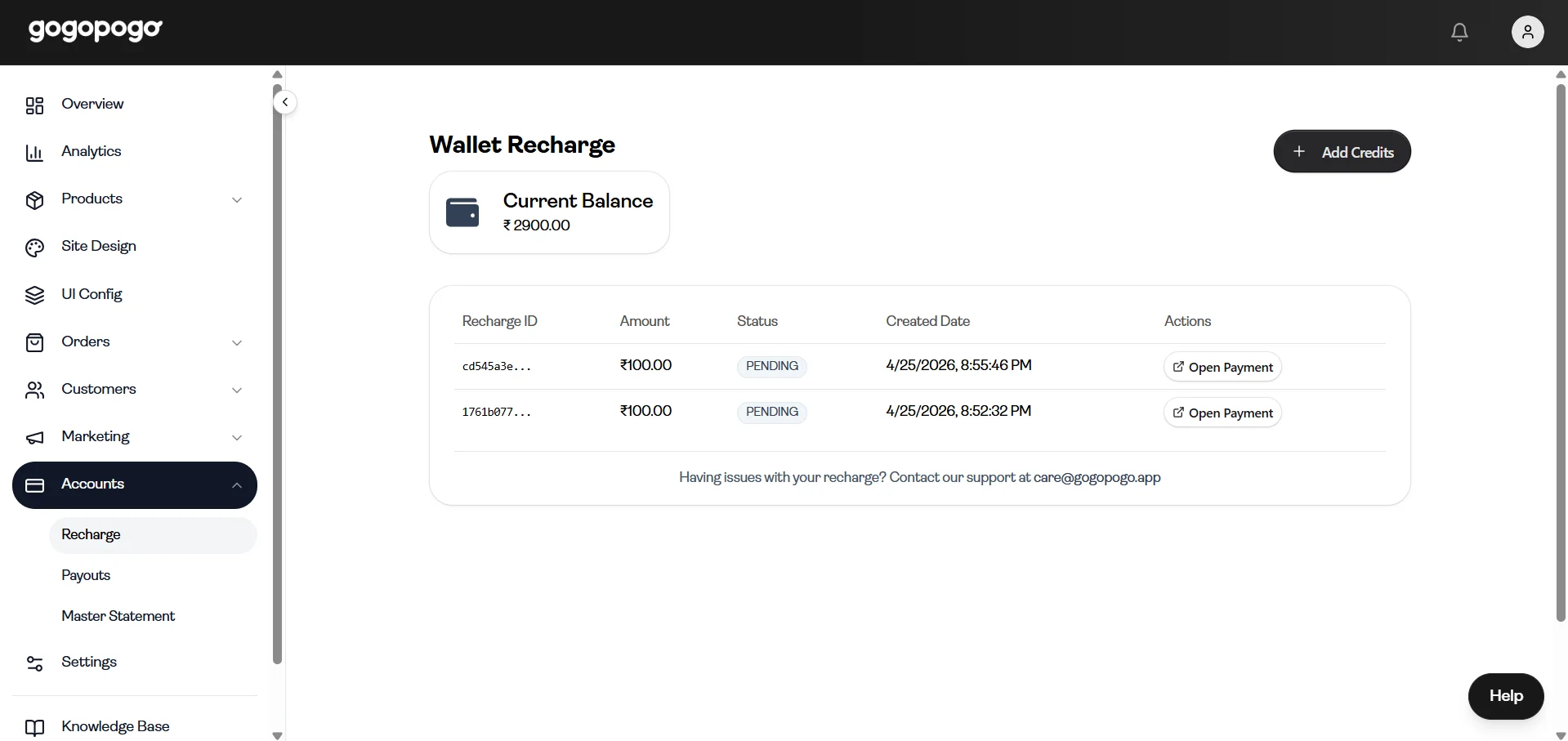
Task: Click the Add Credits button
Action: 1342,151
